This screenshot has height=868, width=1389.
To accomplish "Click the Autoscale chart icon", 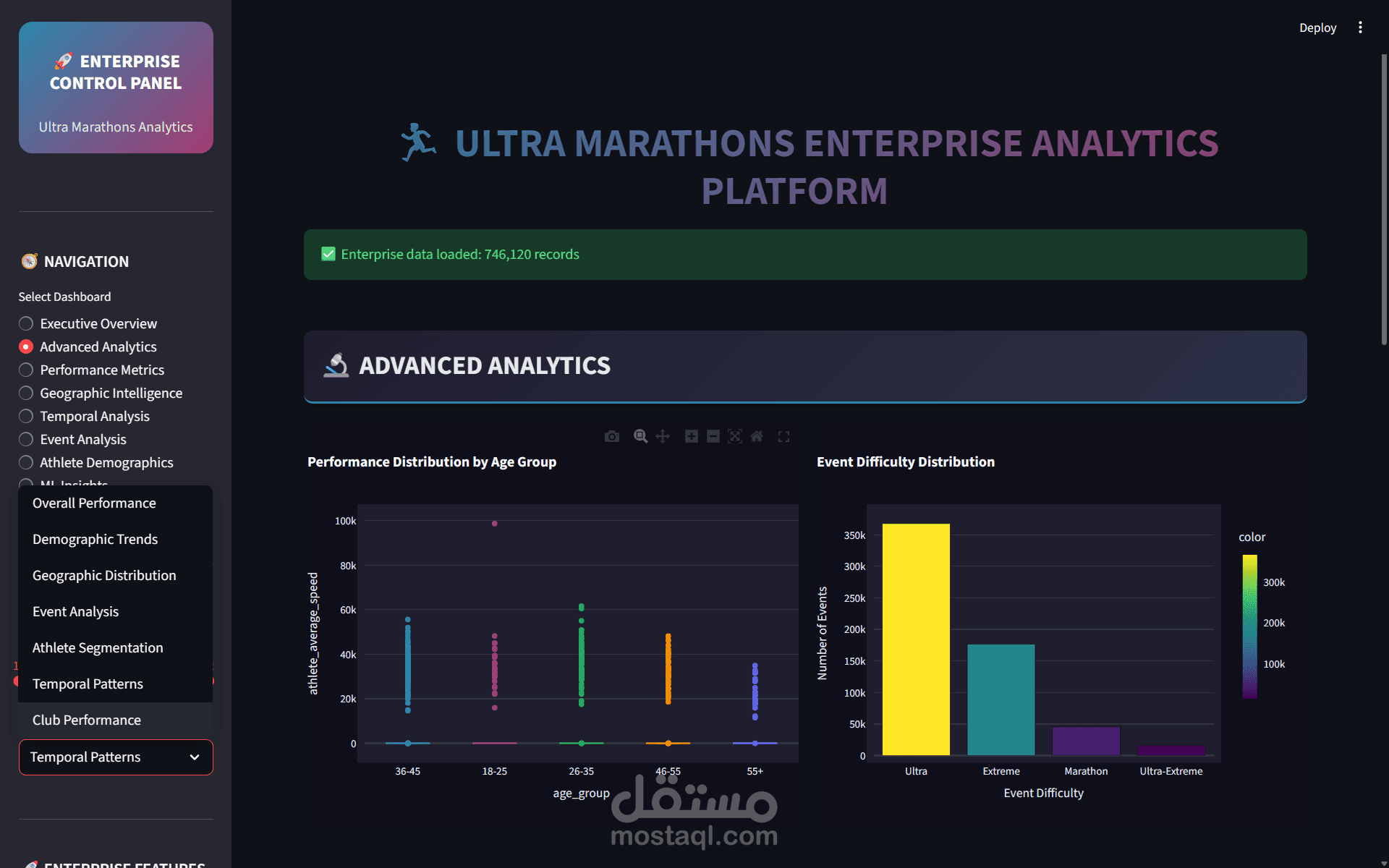I will pos(735,436).
